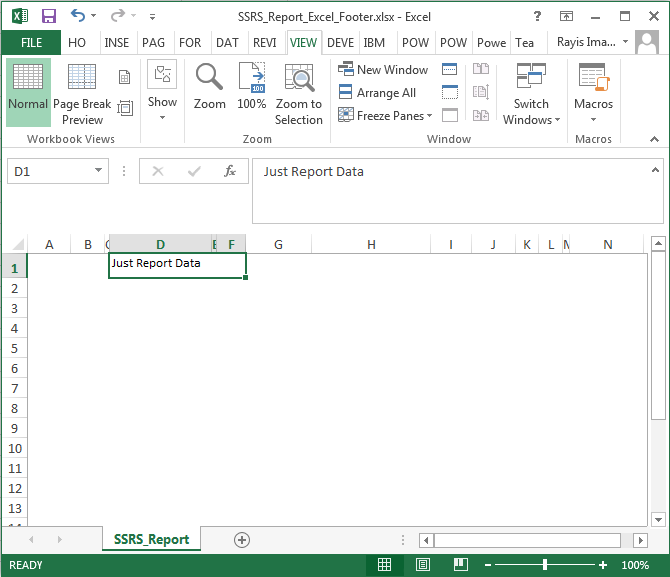The height and width of the screenshot is (577, 670).
Task: Open the FILE tab
Action: (31, 43)
